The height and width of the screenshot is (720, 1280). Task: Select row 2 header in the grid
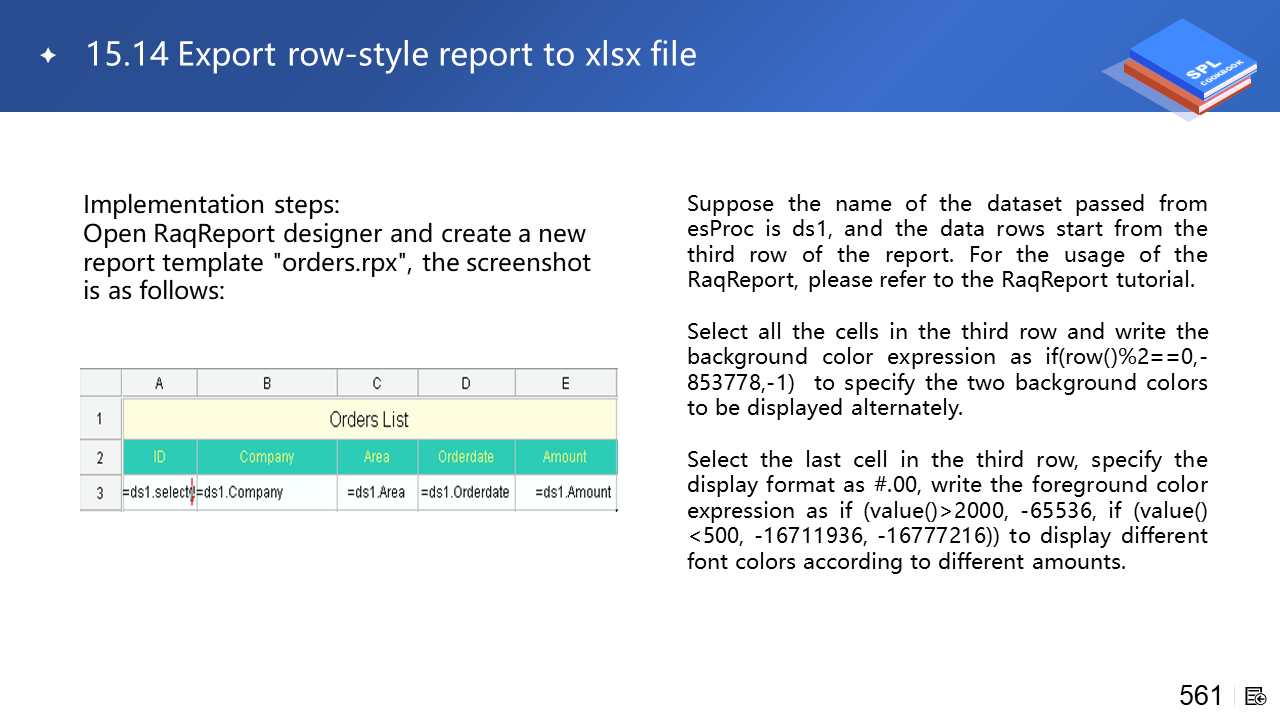[x=100, y=457]
